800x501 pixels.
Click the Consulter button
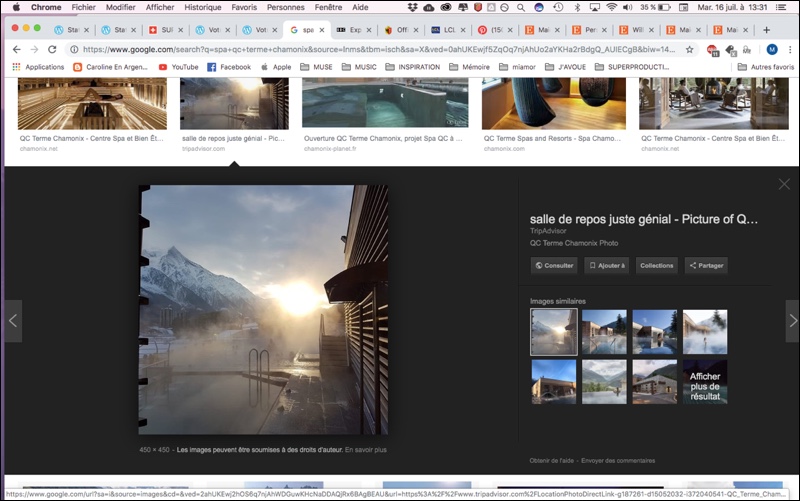pos(554,266)
